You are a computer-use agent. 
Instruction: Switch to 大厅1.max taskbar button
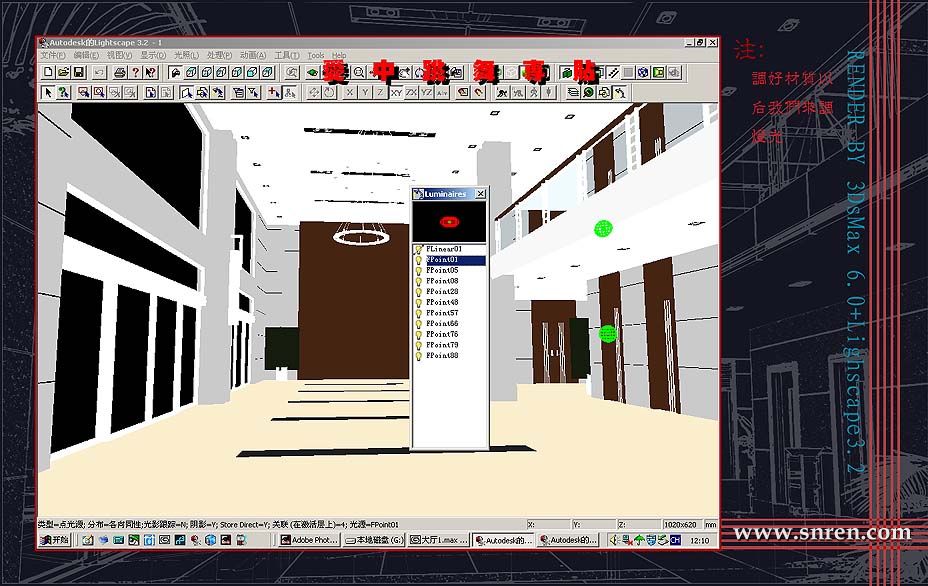coord(439,540)
